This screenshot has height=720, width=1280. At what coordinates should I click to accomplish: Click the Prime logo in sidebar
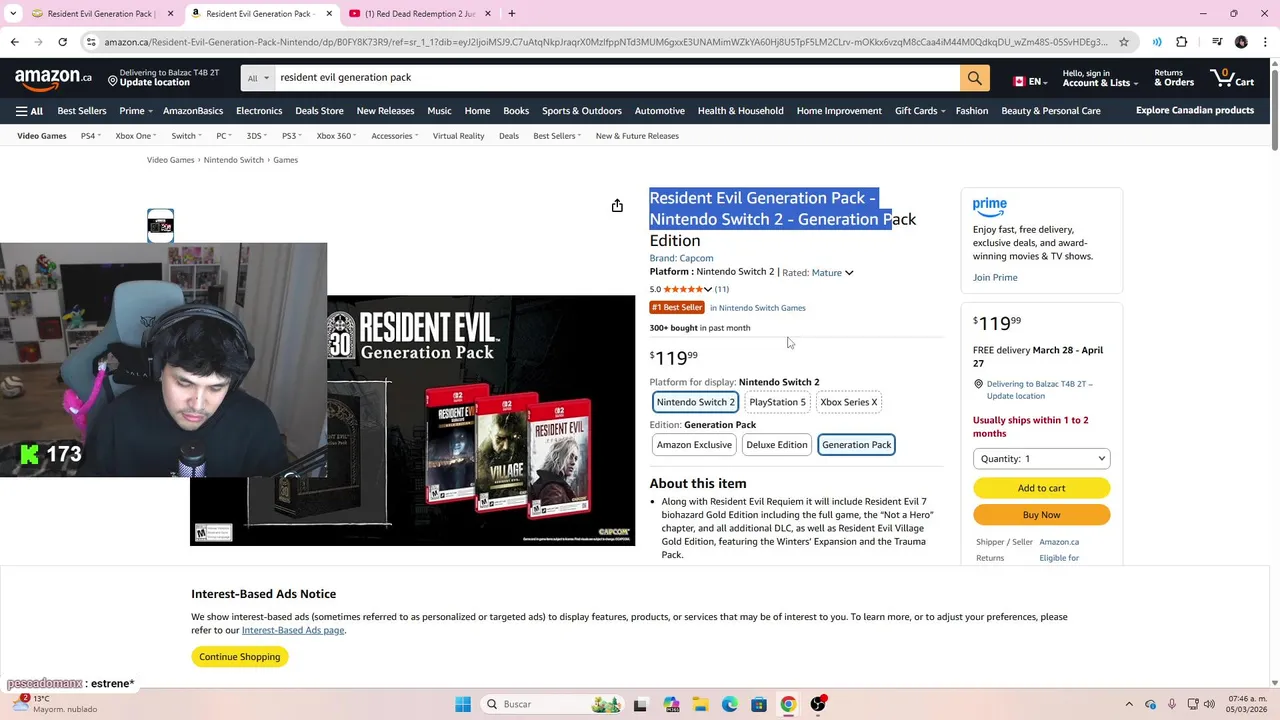[990, 207]
